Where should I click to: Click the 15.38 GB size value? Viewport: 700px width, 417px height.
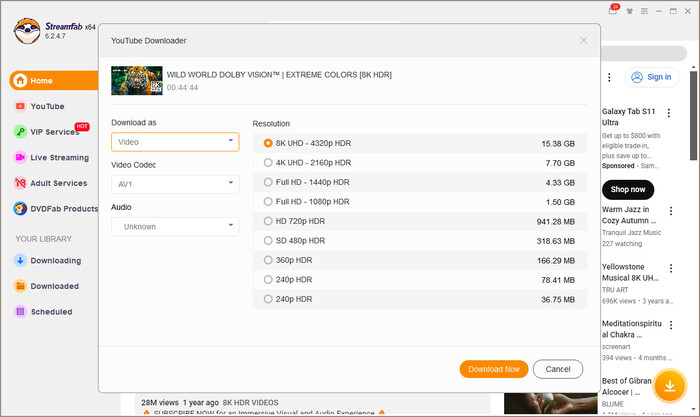558,144
